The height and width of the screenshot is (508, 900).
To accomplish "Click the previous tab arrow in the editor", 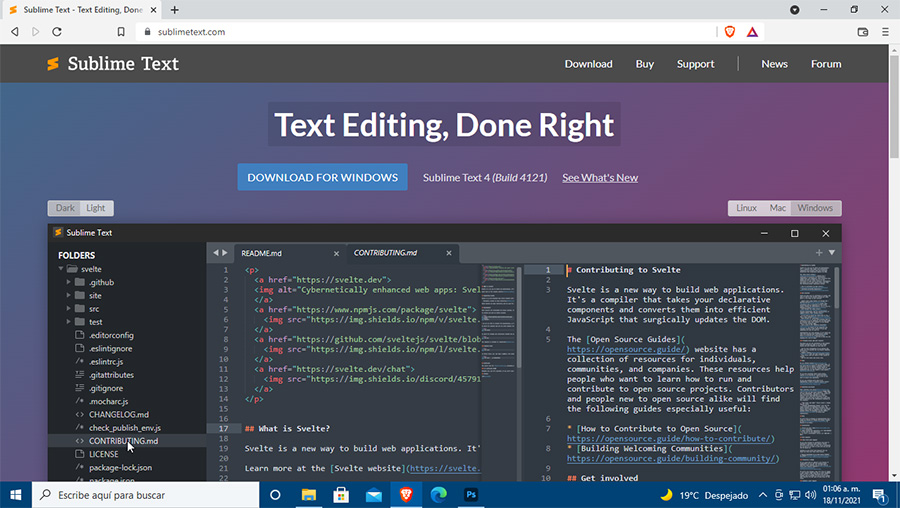I will 216,253.
